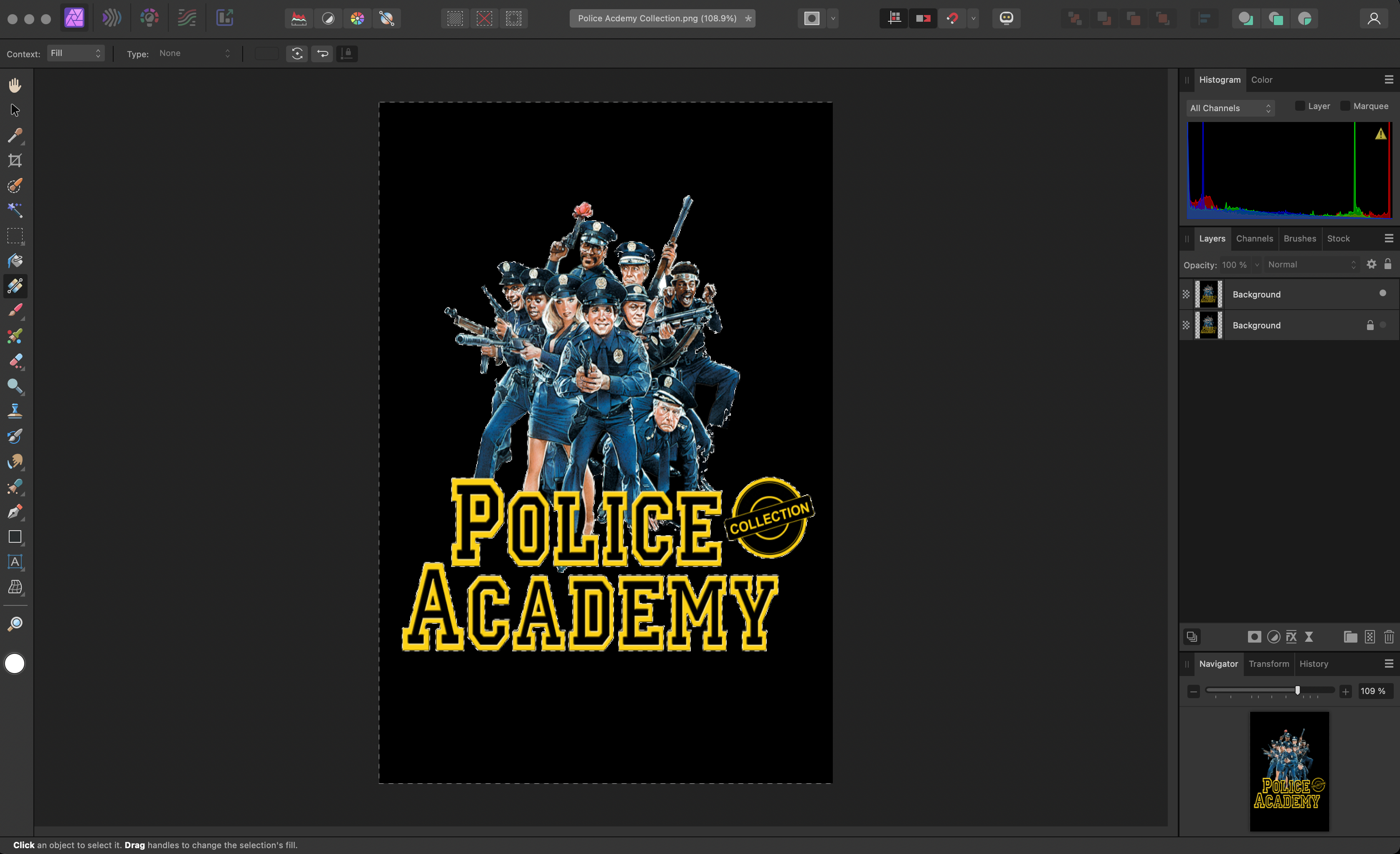Open the All Channels histogram dropdown

[1230, 108]
